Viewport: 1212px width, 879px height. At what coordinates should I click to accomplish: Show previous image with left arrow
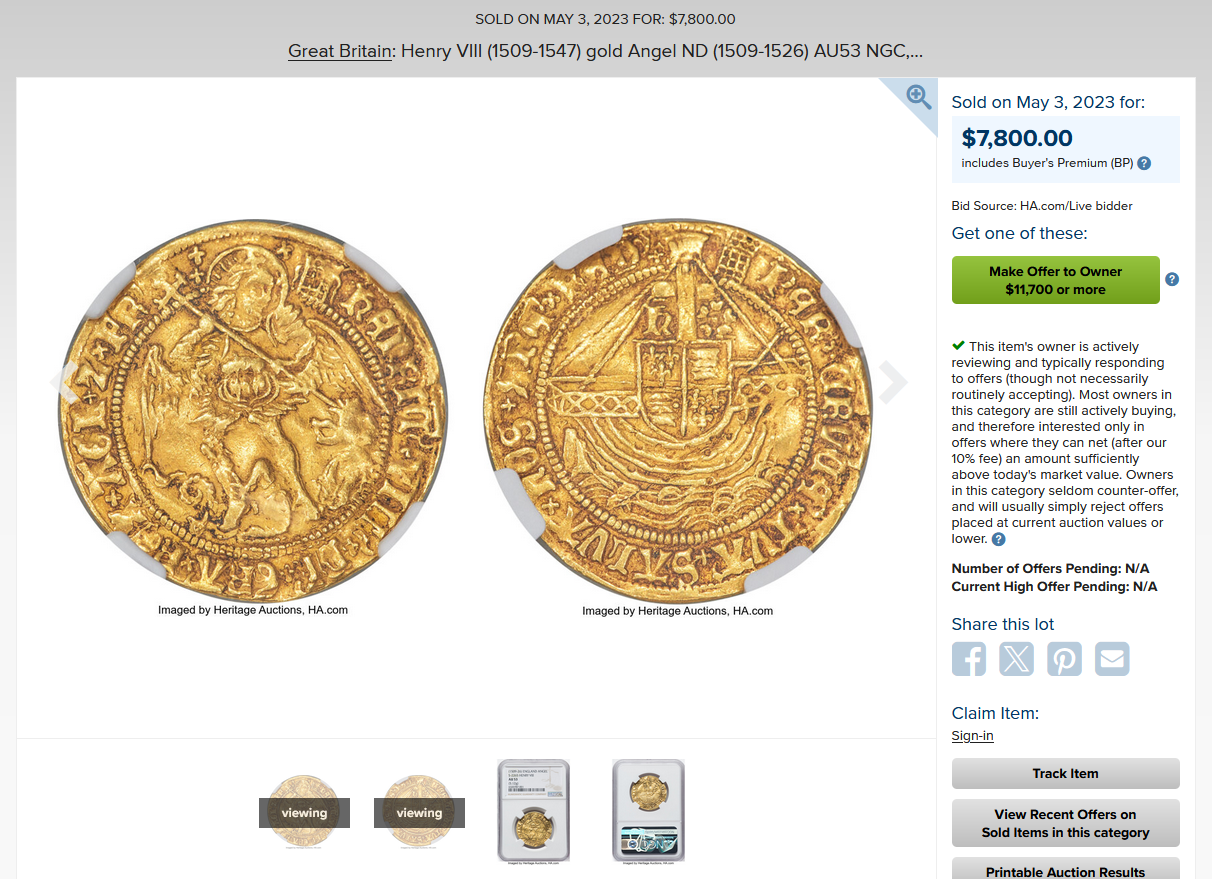(64, 382)
